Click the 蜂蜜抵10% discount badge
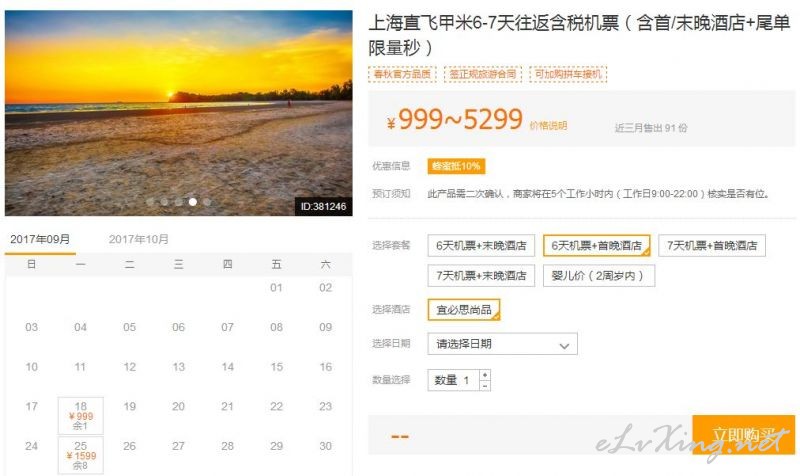The width and height of the screenshot is (800, 476). (456, 166)
